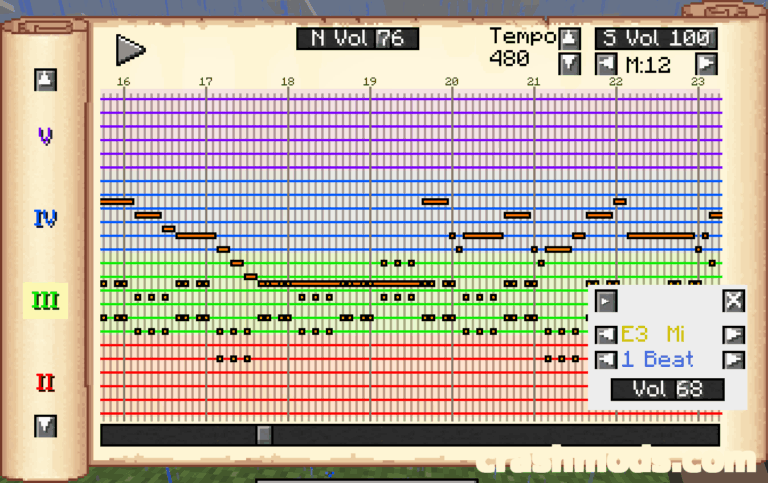The height and width of the screenshot is (483, 768).
Task: Jump to measure 22 marker
Action: coord(616,81)
